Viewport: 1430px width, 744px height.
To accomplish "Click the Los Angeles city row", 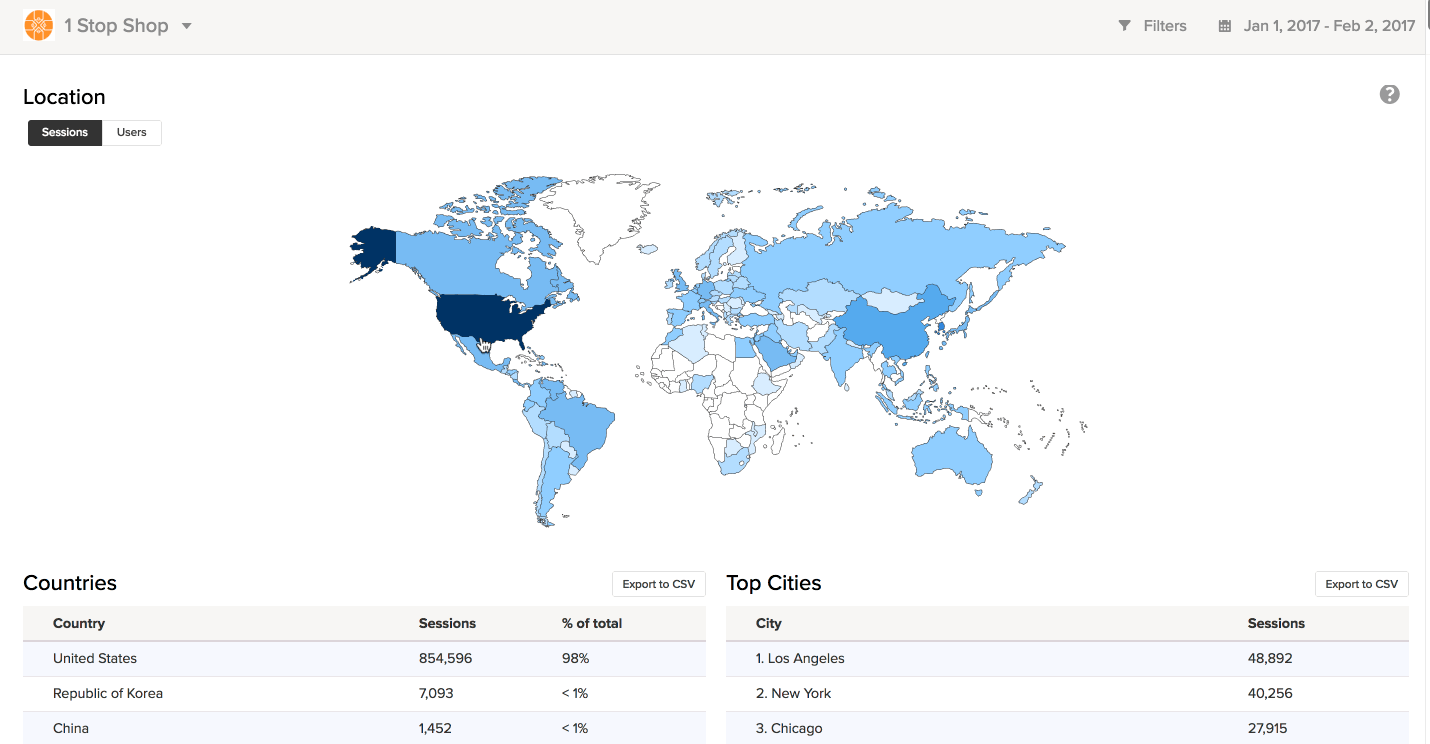I will tap(800, 659).
